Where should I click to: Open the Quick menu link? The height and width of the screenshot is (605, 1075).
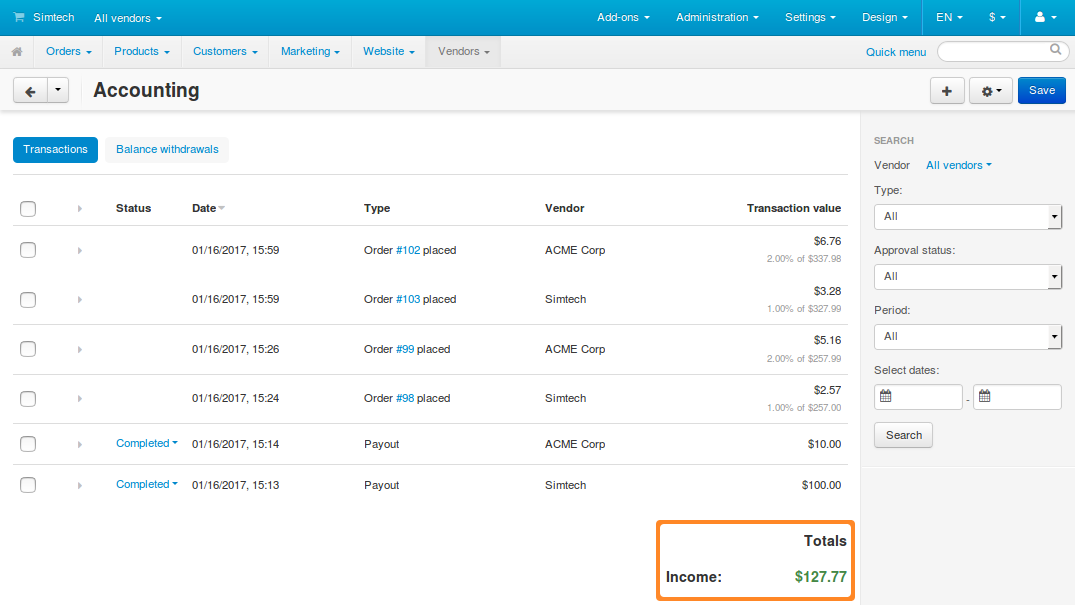(895, 52)
